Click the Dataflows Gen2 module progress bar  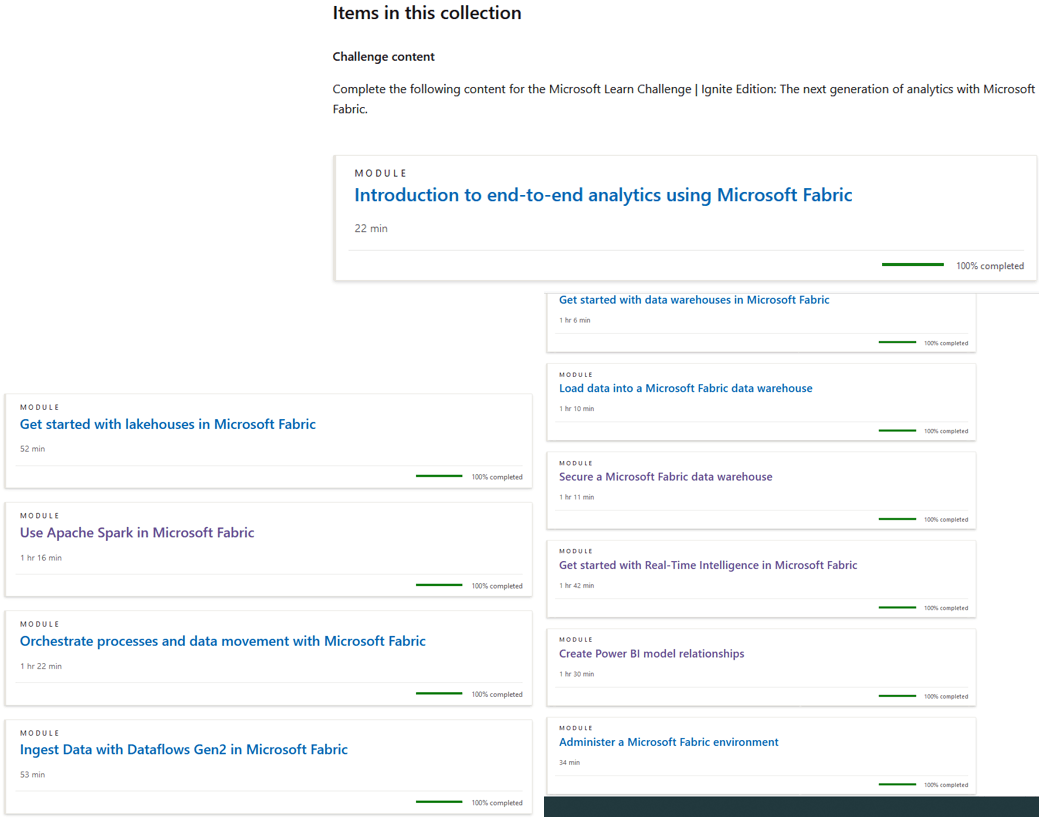tap(439, 801)
